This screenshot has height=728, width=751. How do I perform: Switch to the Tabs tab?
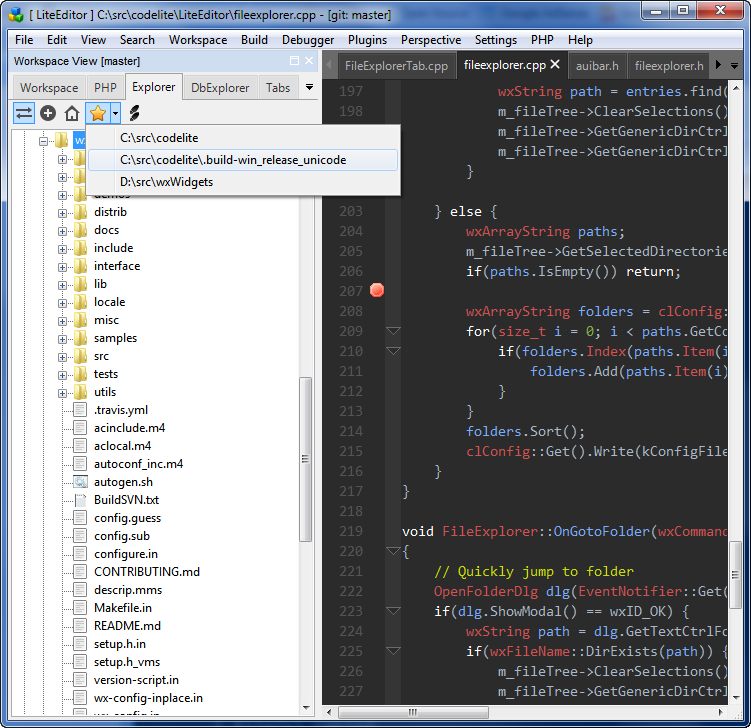[278, 88]
